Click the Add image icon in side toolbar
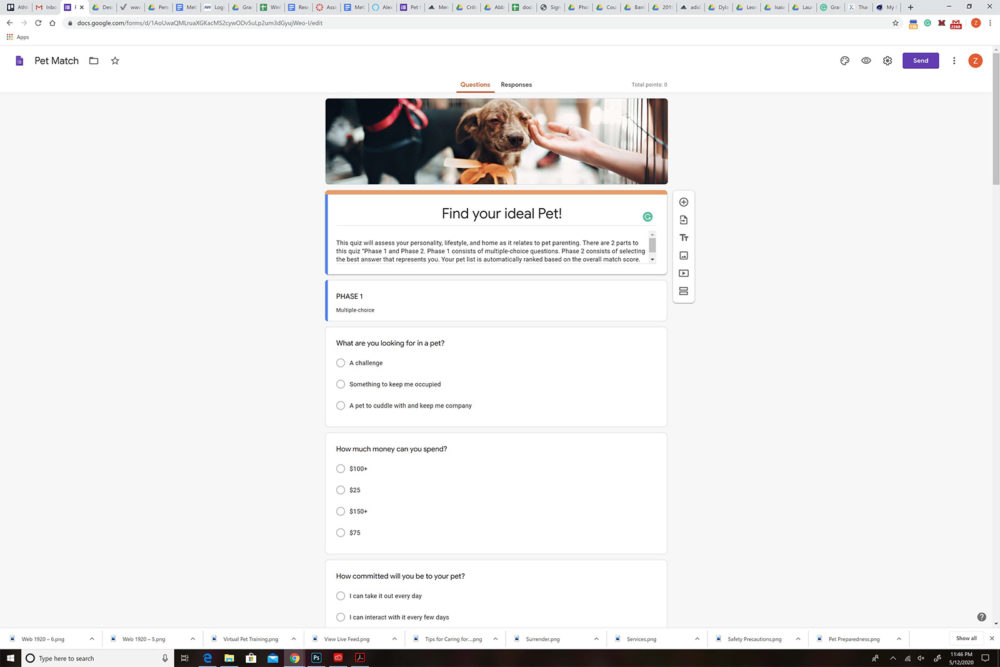Viewport: 1000px width, 667px height. coord(684,256)
